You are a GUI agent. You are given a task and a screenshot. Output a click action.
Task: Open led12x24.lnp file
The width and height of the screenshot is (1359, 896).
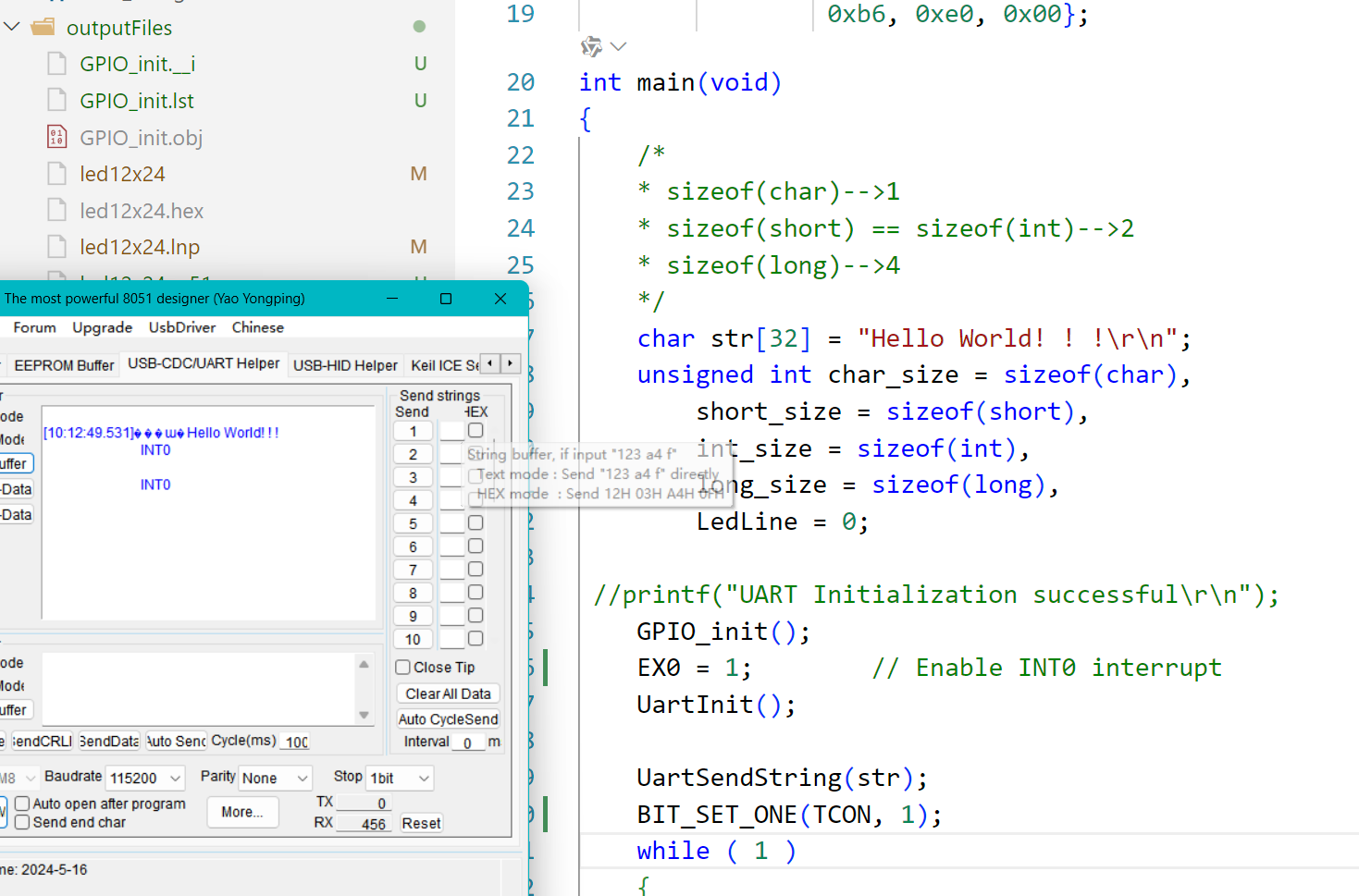pos(140,247)
